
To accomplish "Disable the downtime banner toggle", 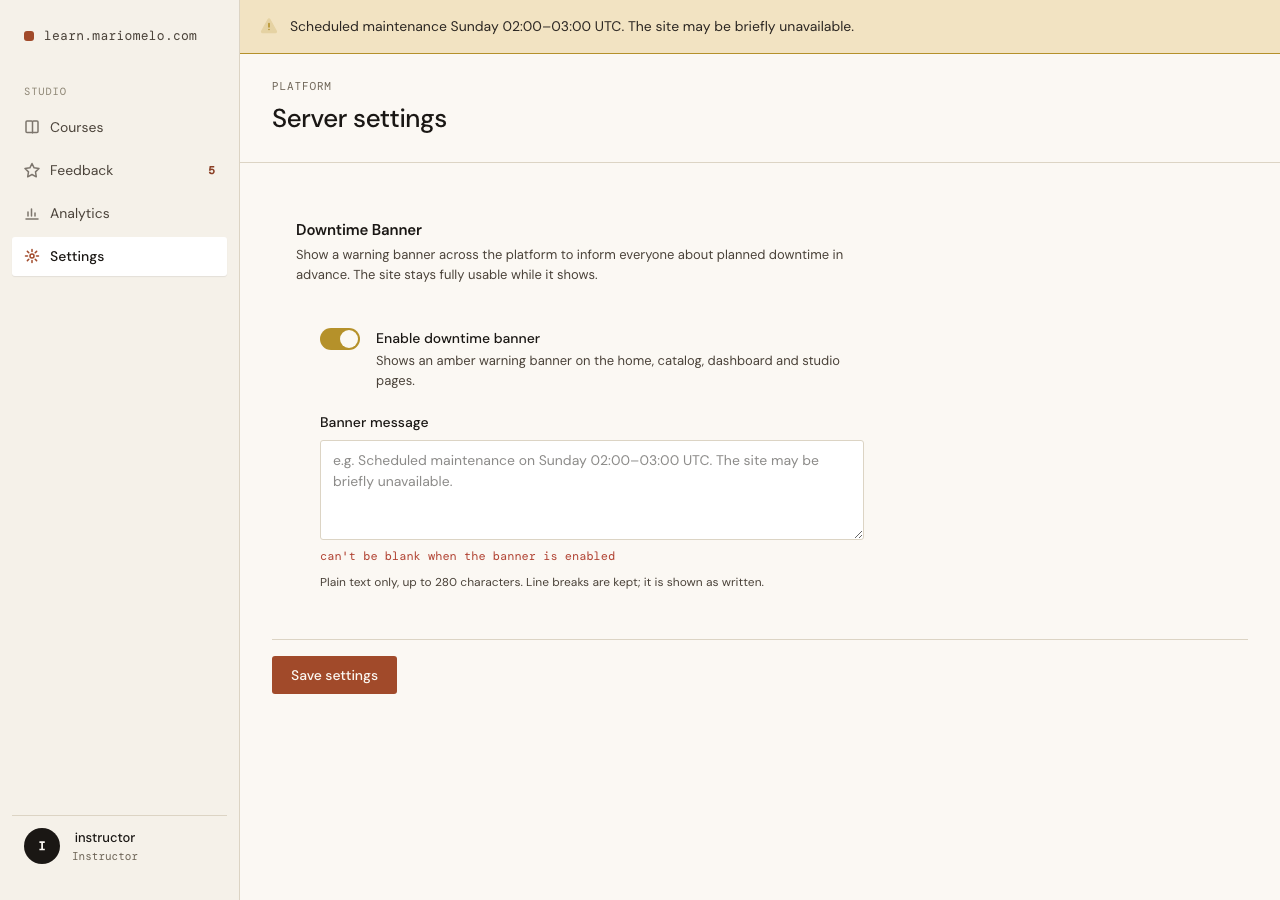I will [340, 339].
